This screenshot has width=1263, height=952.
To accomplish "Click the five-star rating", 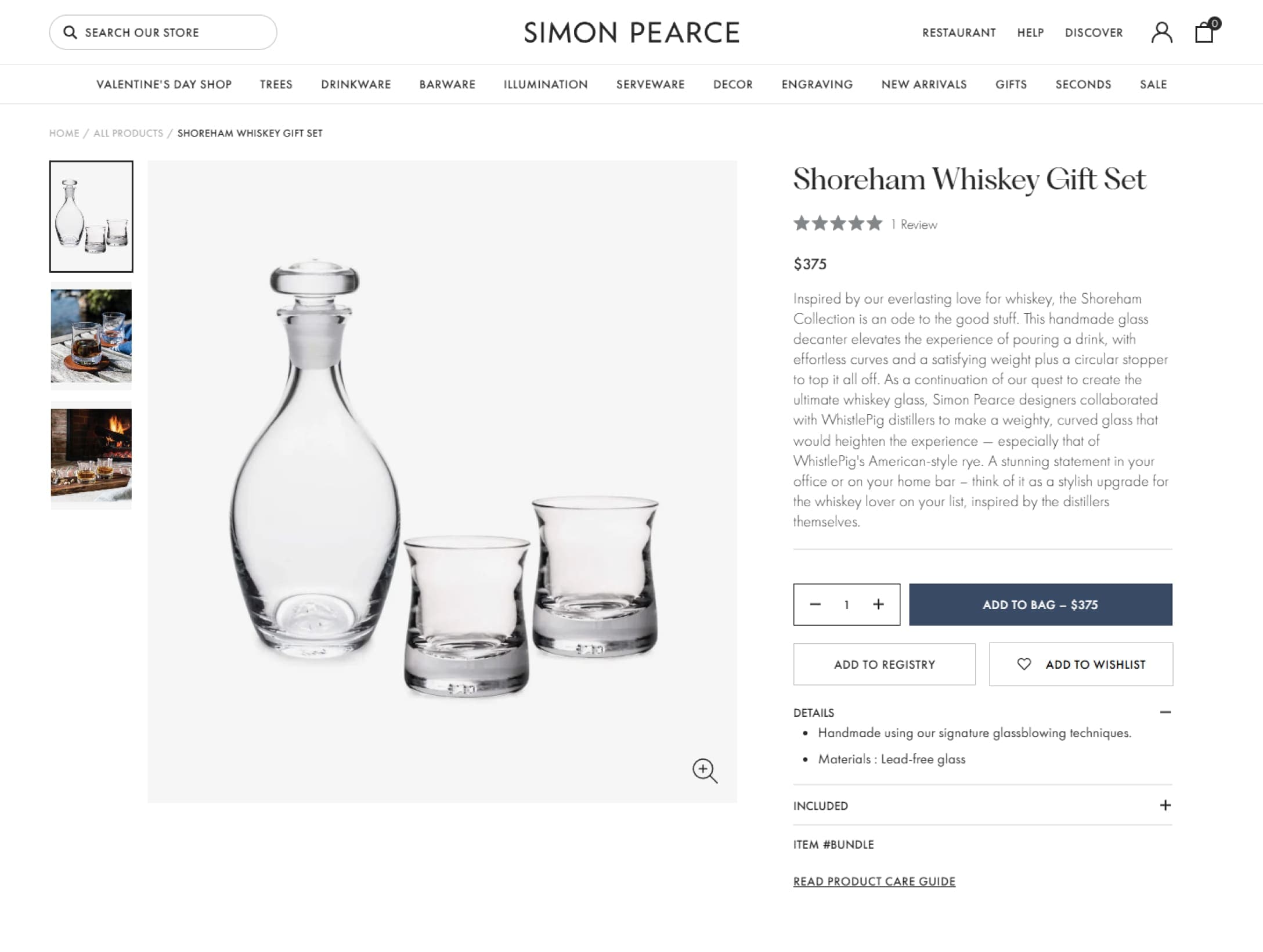I will click(x=838, y=223).
